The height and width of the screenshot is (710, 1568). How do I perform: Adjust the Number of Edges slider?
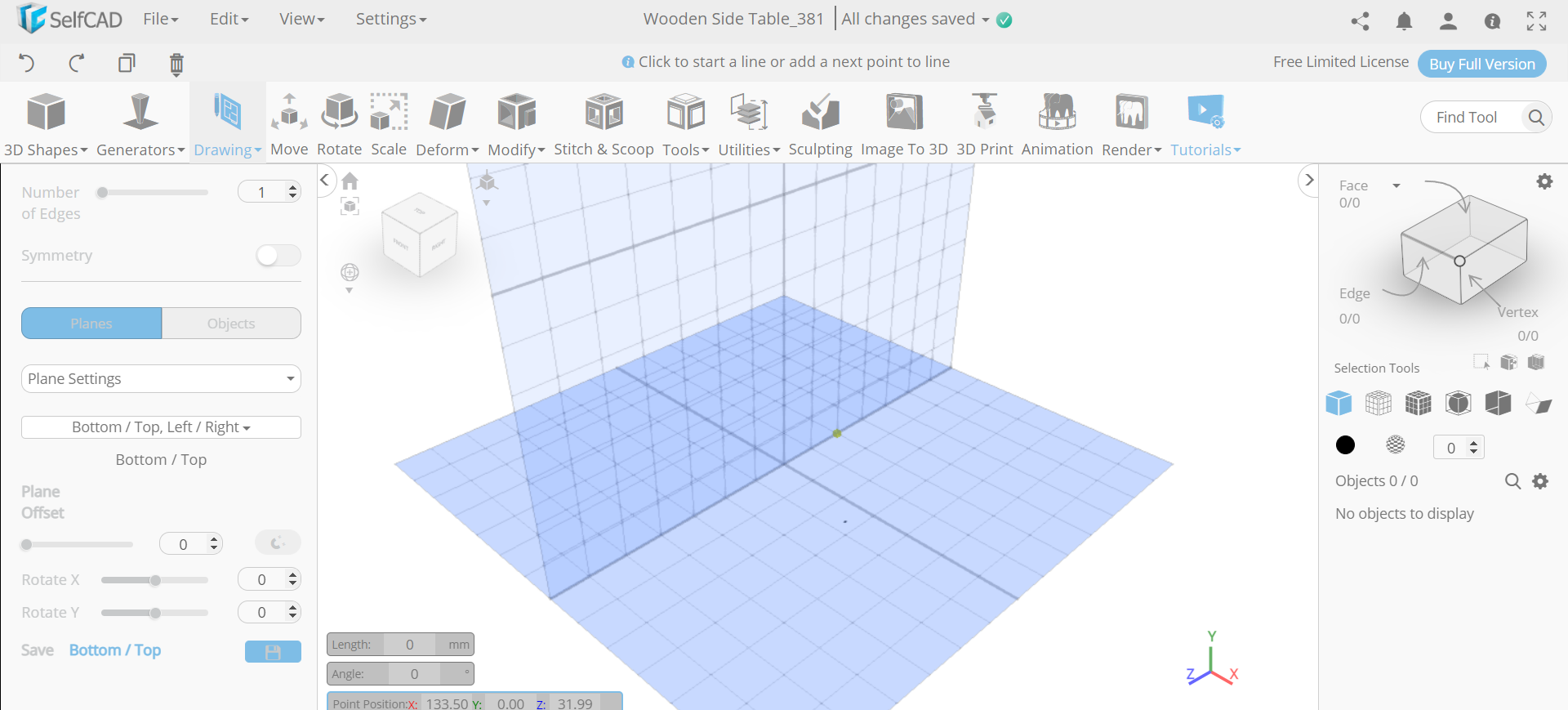pos(154,193)
